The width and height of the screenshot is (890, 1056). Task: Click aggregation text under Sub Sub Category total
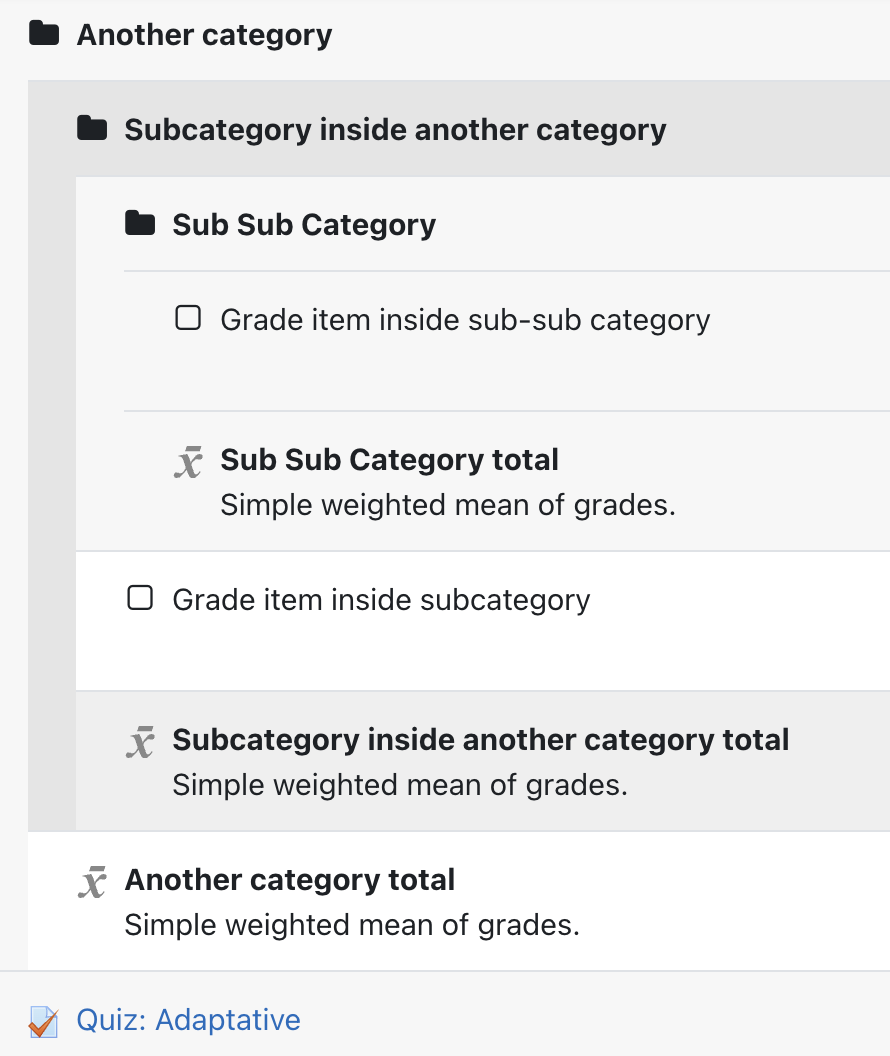coord(448,505)
